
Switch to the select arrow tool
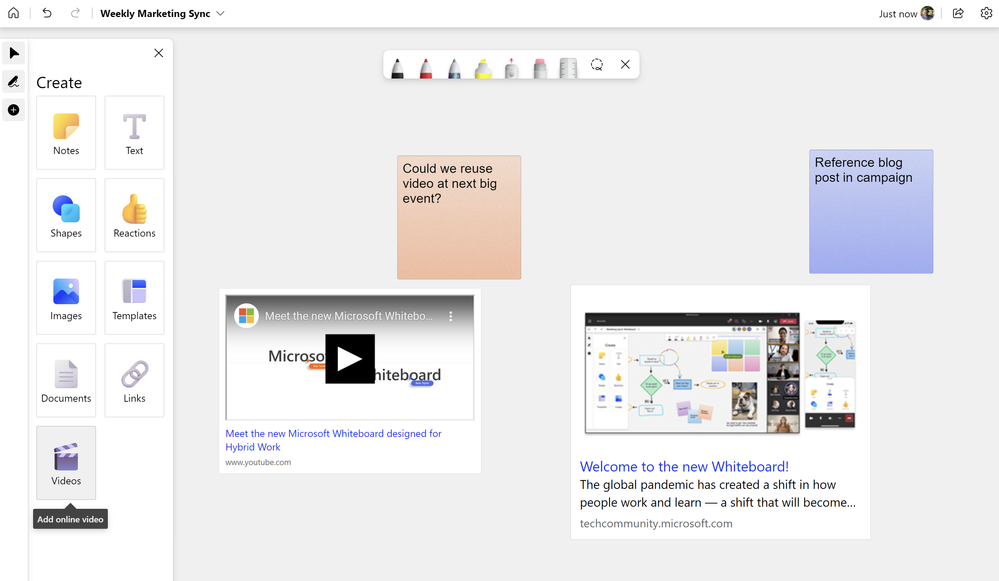click(13, 53)
